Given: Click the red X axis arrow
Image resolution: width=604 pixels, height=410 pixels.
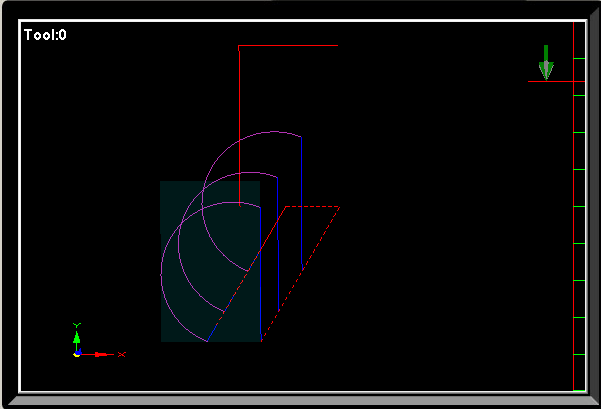Looking at the screenshot, I should coord(97,354).
